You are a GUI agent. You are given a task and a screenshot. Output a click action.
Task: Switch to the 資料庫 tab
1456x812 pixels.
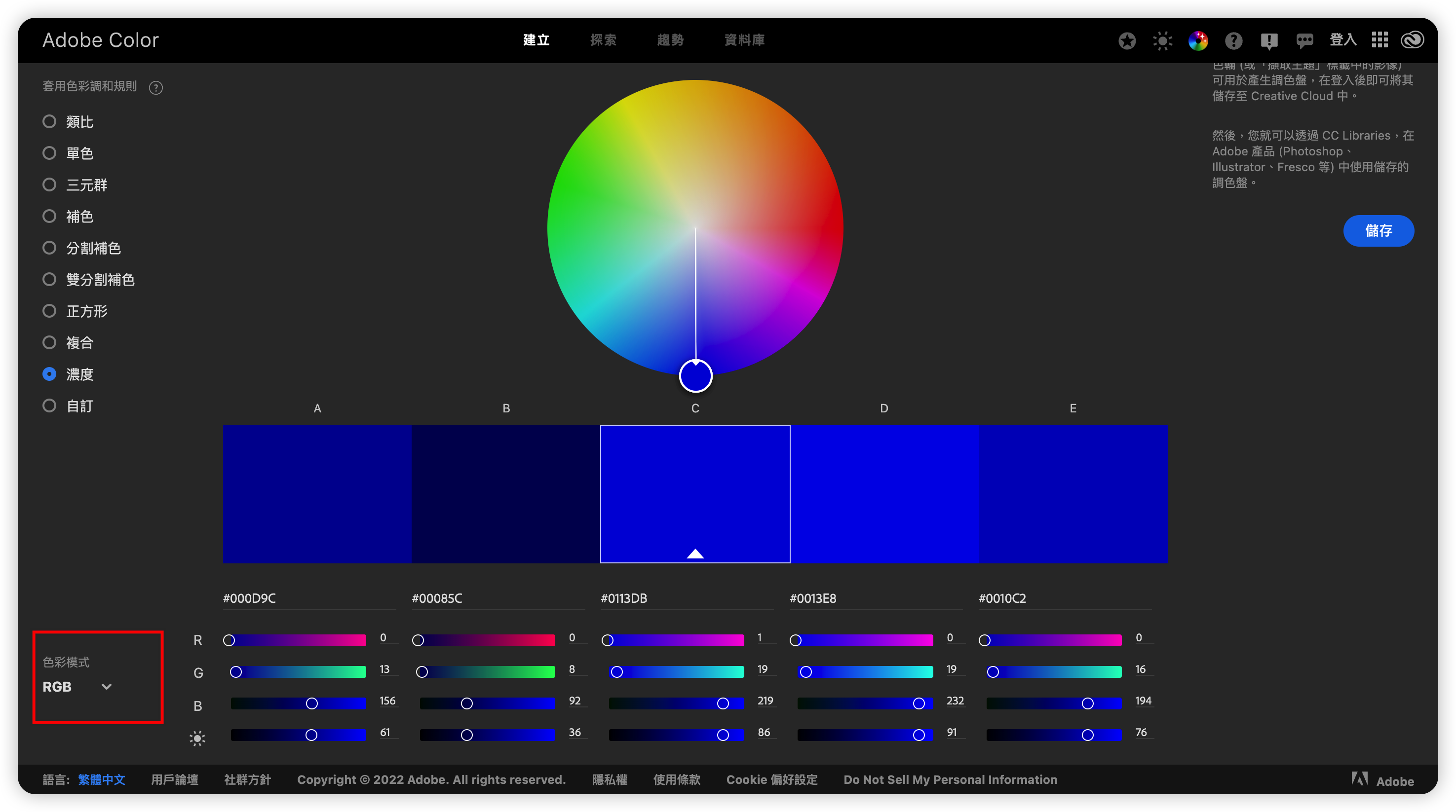[x=744, y=40]
